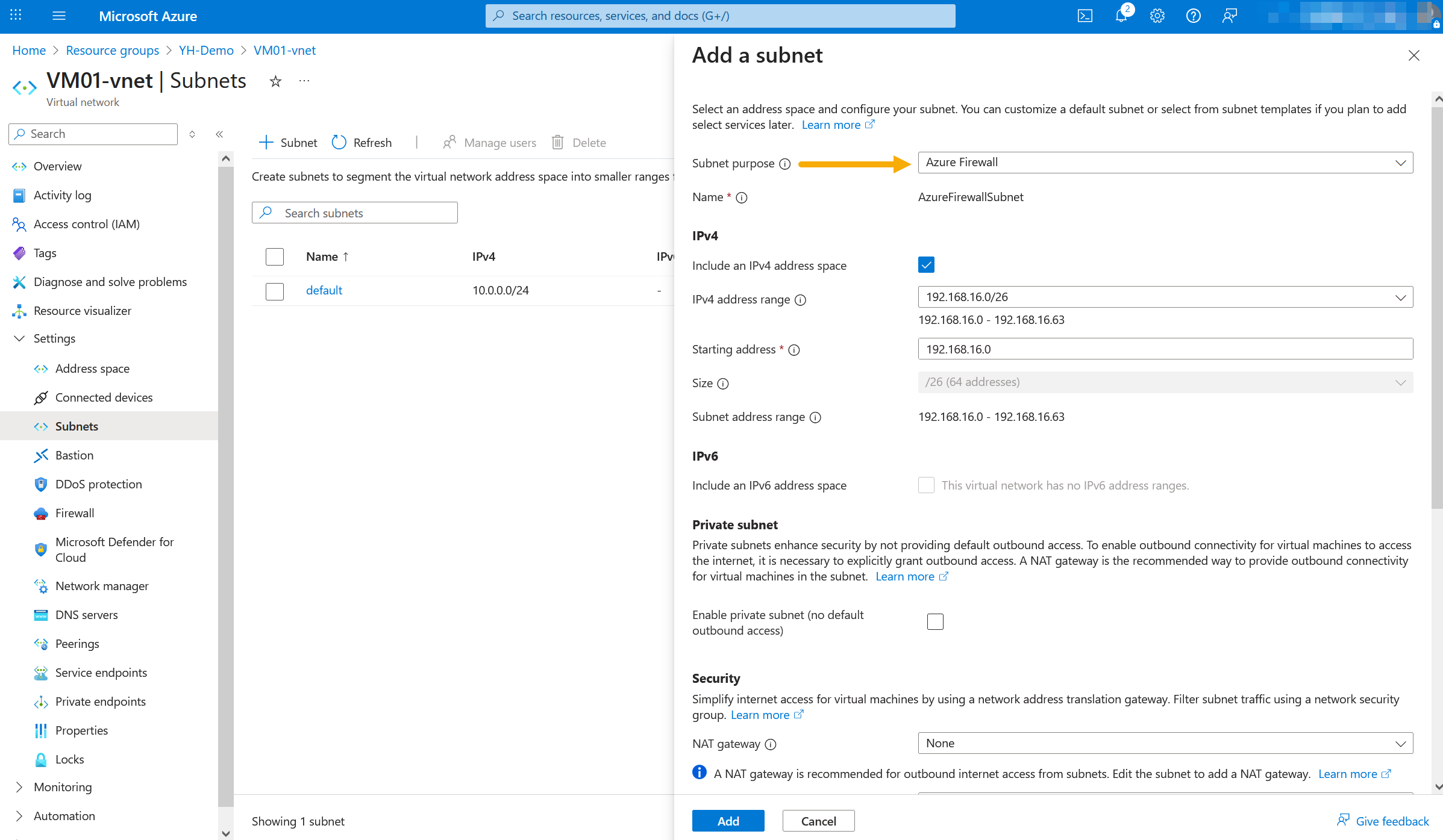Refresh the subnets list
The width and height of the screenshot is (1443, 840).
(362, 143)
